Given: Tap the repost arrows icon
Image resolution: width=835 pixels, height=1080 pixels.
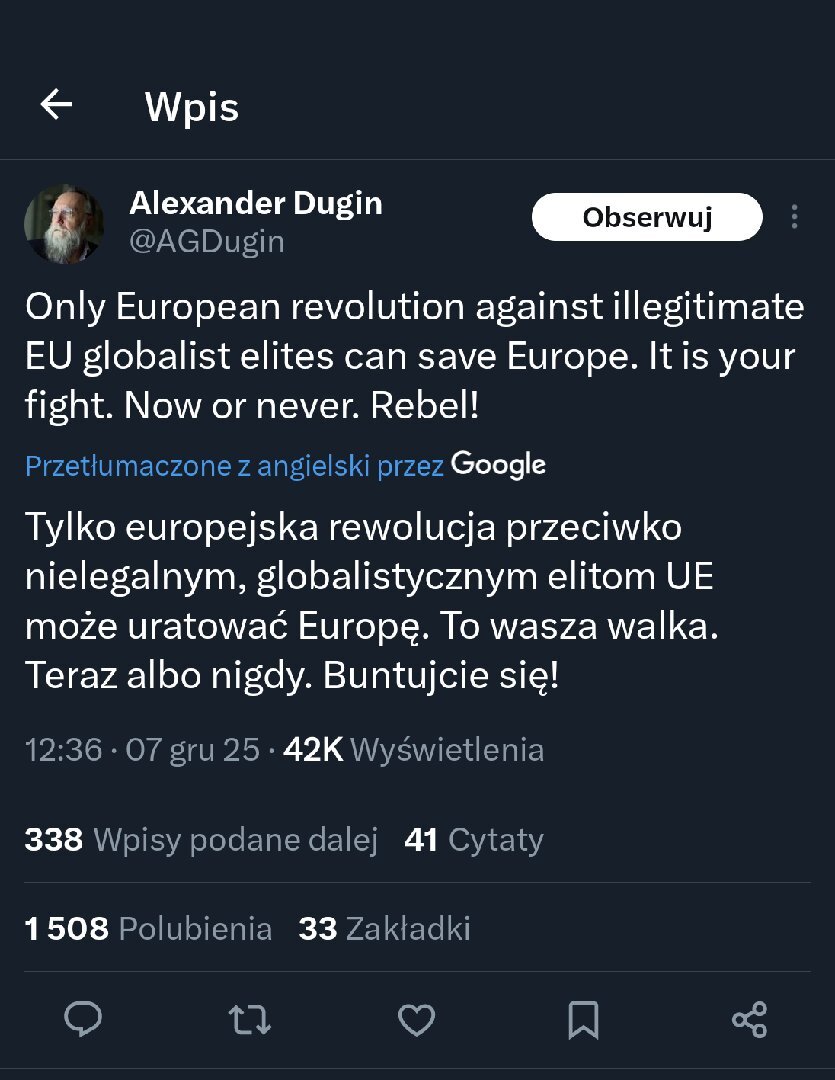Looking at the screenshot, I should tap(249, 1019).
